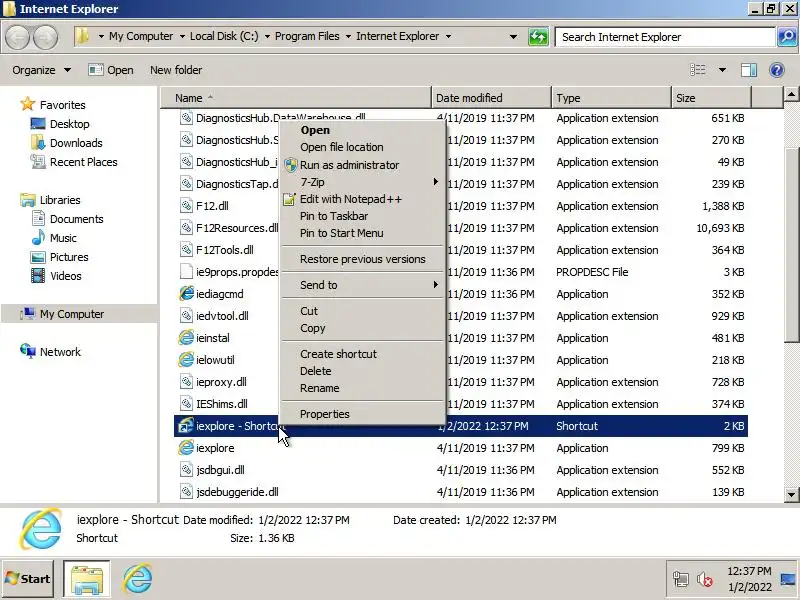Click the change view icon
The width and height of the screenshot is (800, 600).
pos(697,70)
